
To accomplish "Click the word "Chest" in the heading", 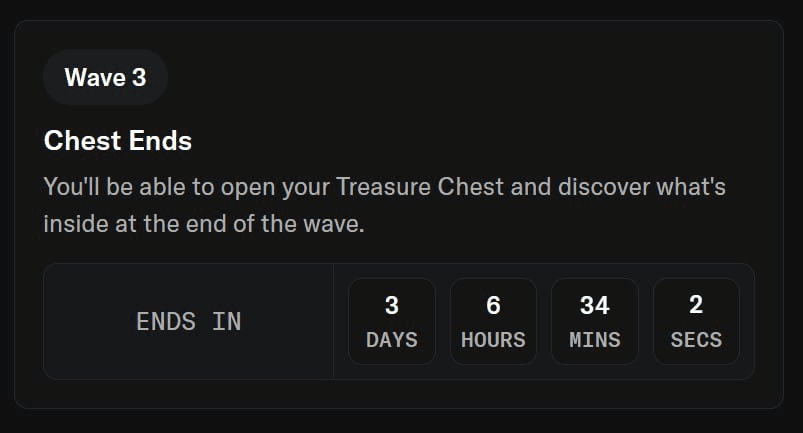I will [x=80, y=141].
